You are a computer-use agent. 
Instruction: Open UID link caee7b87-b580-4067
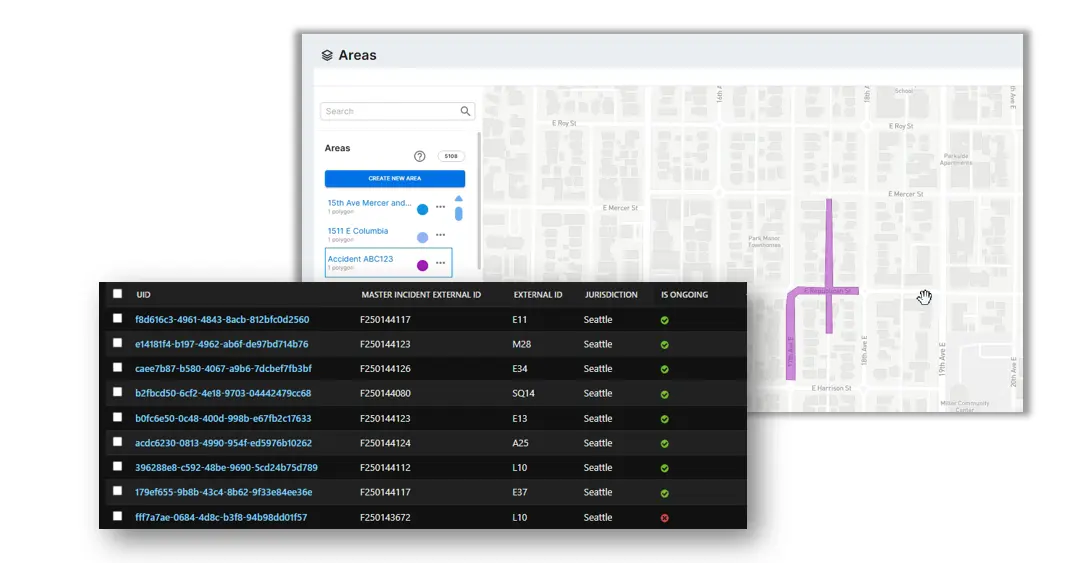point(223,368)
